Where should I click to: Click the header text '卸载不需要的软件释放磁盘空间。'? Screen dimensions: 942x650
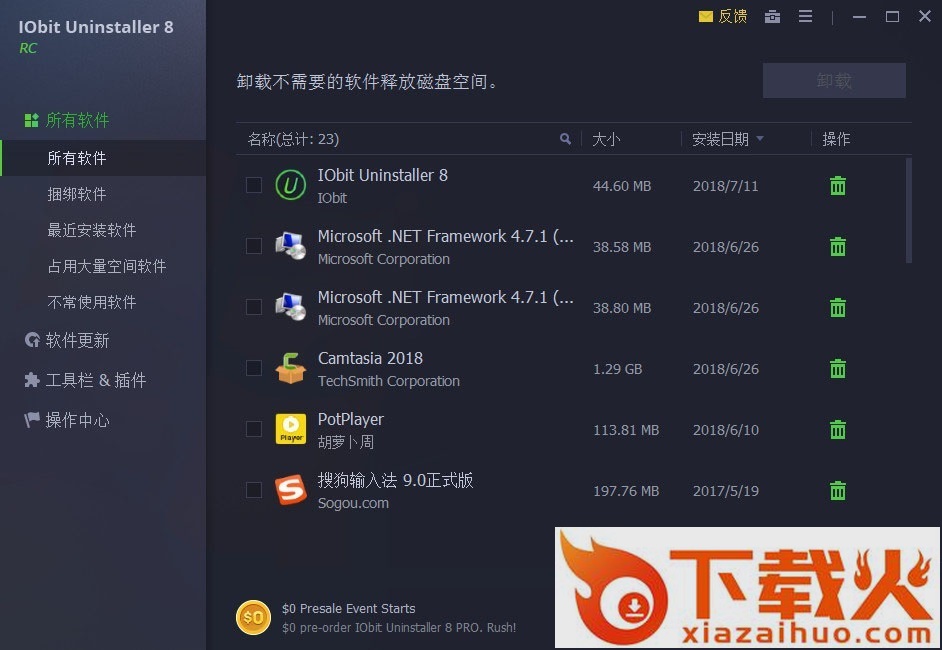[x=367, y=82]
